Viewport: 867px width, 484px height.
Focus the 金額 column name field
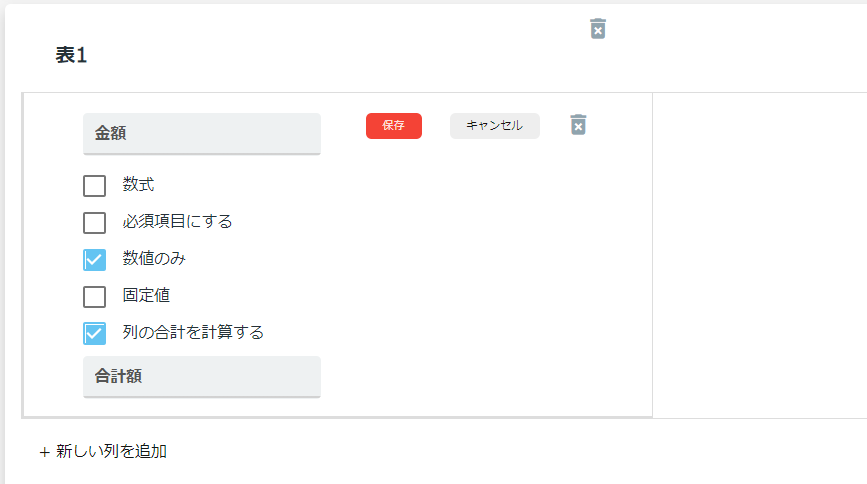[x=202, y=134]
